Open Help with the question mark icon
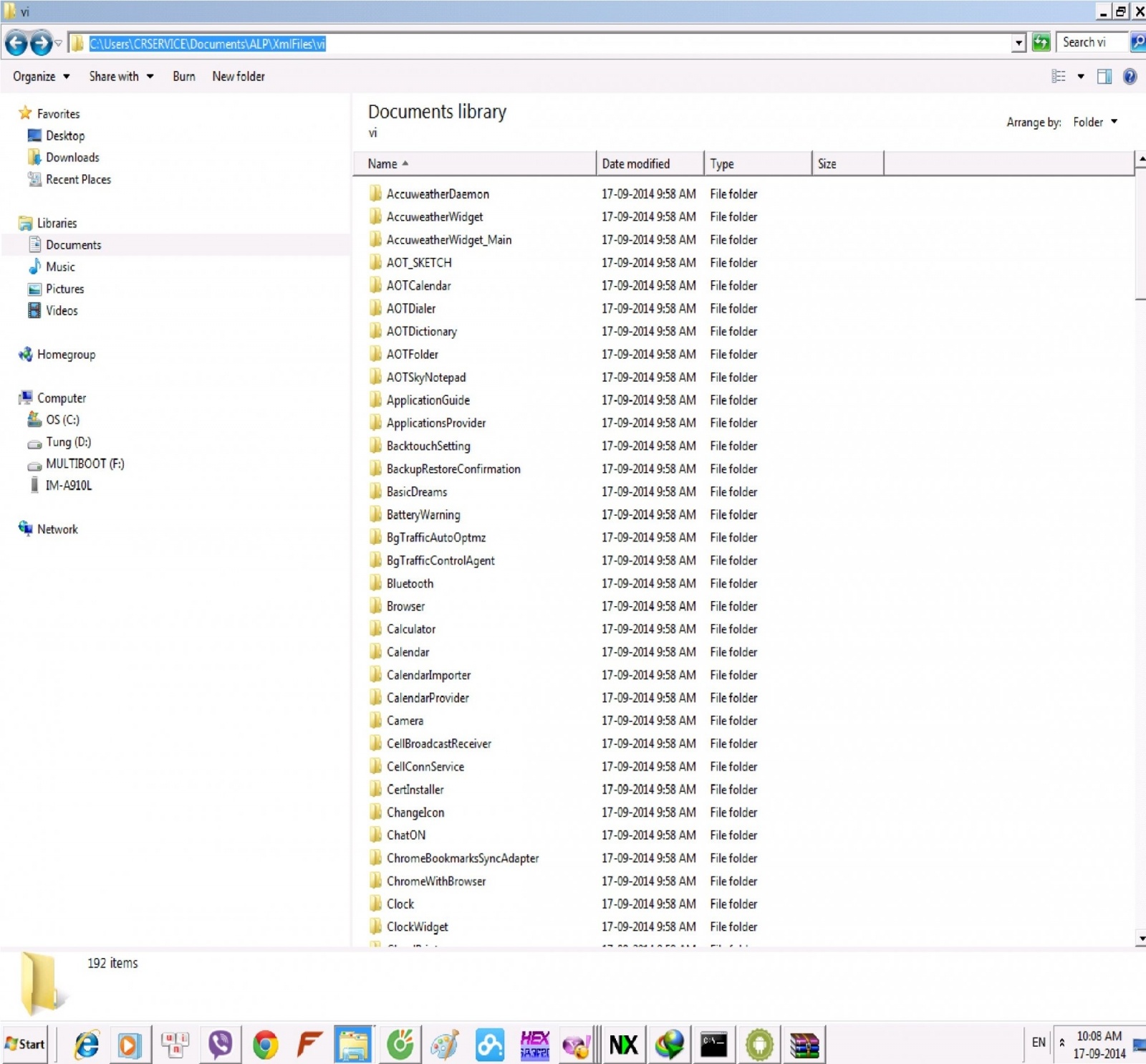The width and height of the screenshot is (1146, 1064). pos(1130,77)
